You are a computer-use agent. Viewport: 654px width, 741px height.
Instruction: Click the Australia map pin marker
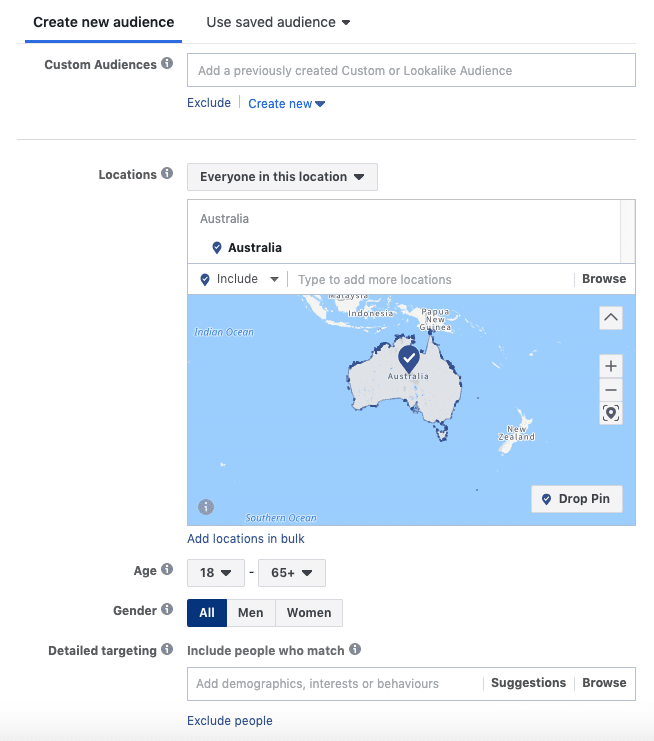coord(408,358)
